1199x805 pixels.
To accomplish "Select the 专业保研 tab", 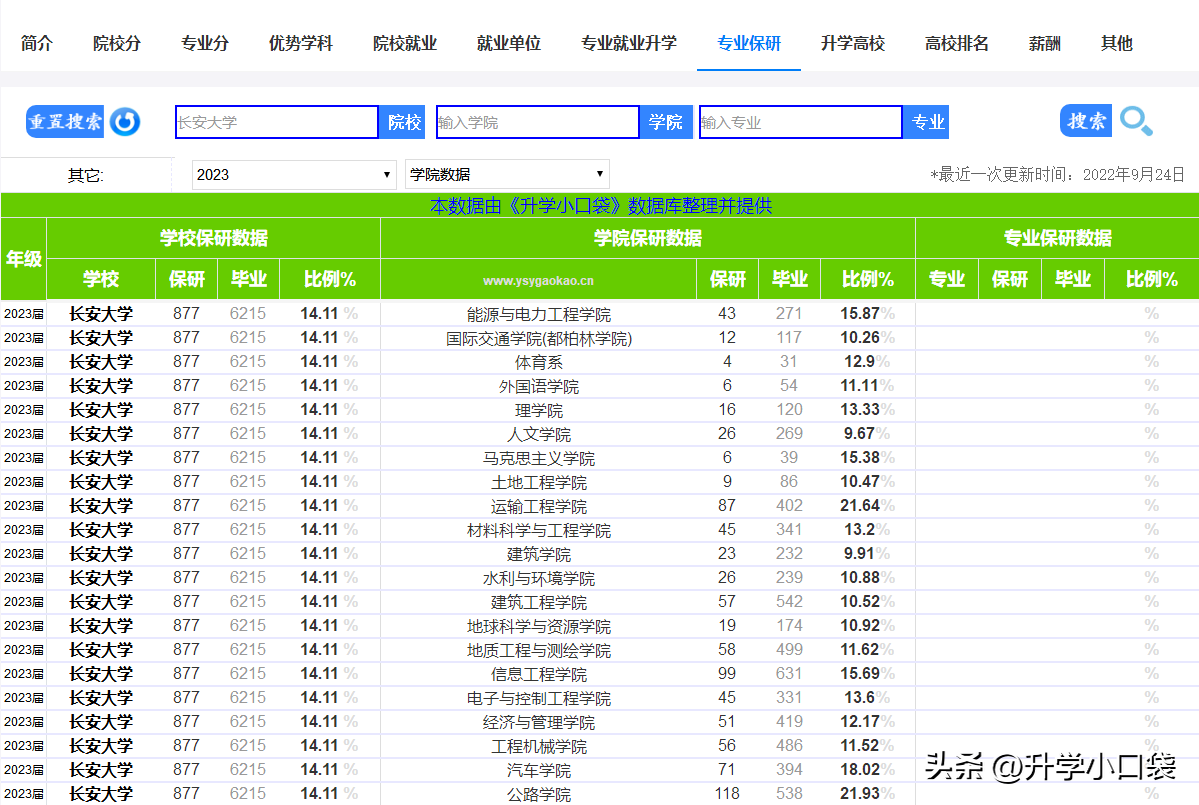I will point(749,44).
